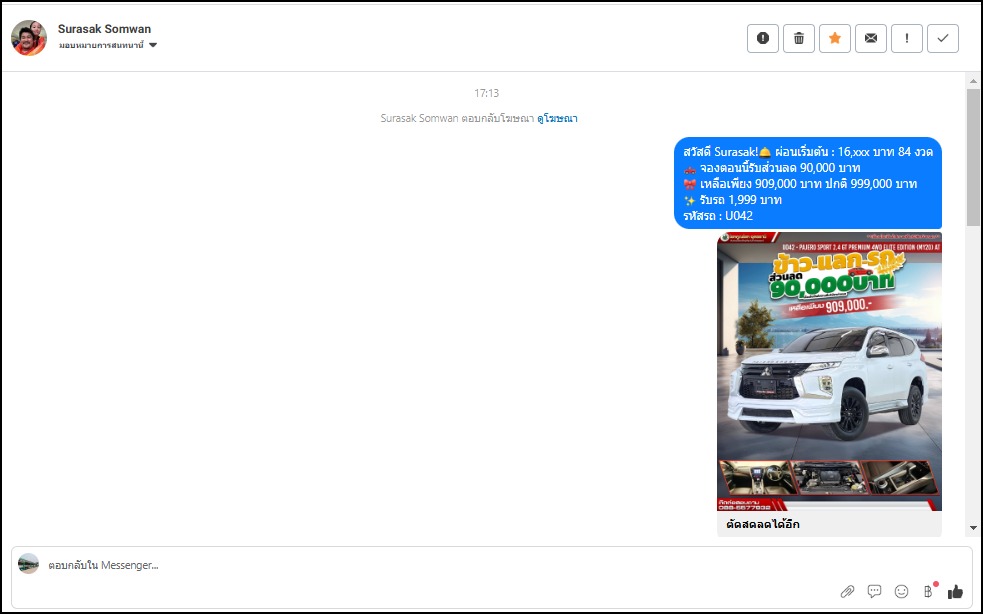Open the ดูโฆษณา view ad link
This screenshot has width=983, height=614.
tap(557, 118)
